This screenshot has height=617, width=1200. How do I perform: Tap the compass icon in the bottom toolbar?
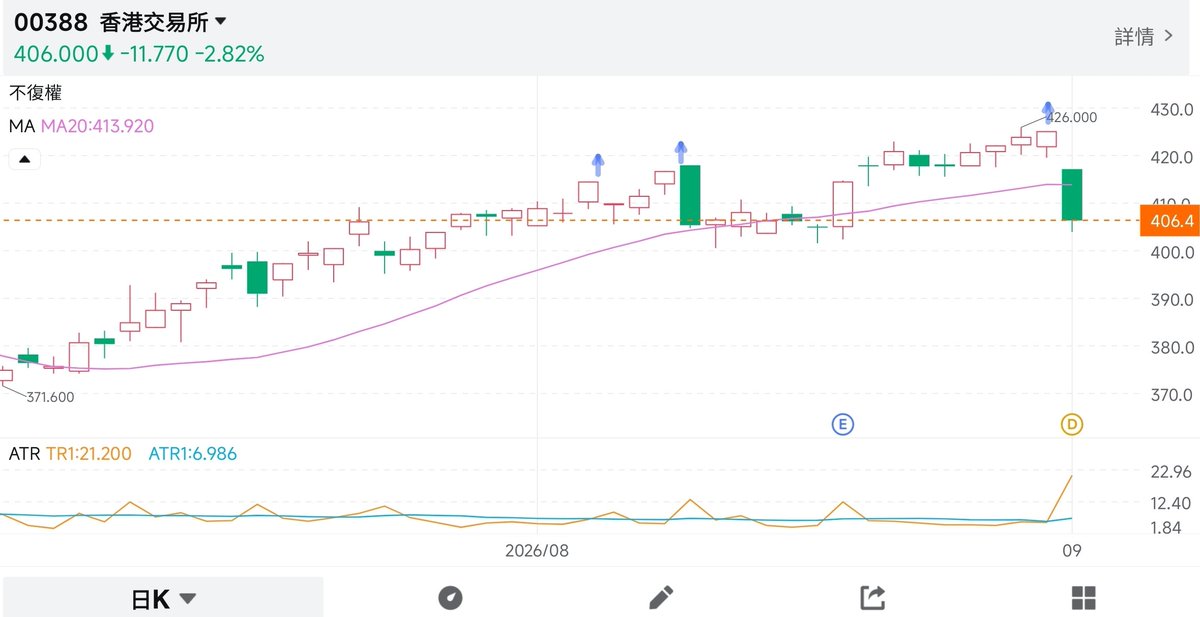(451, 598)
